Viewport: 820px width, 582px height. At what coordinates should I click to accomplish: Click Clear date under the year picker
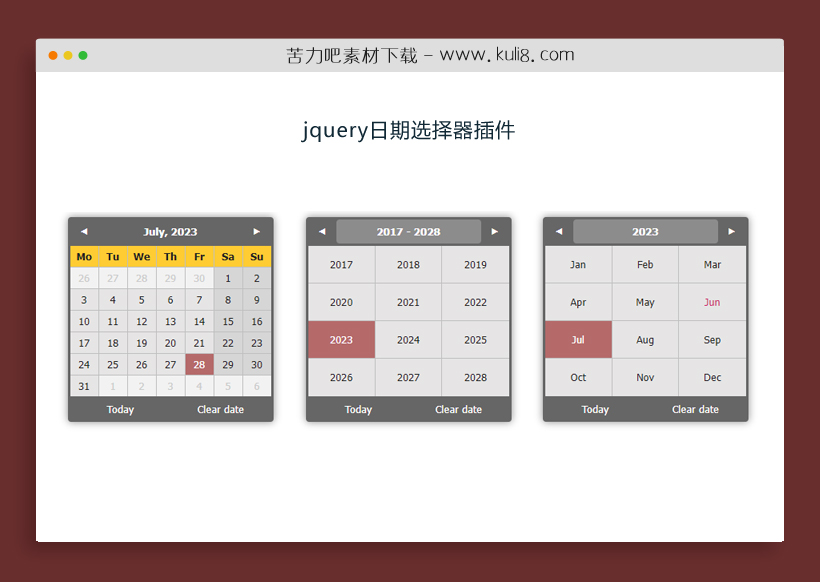pos(458,409)
